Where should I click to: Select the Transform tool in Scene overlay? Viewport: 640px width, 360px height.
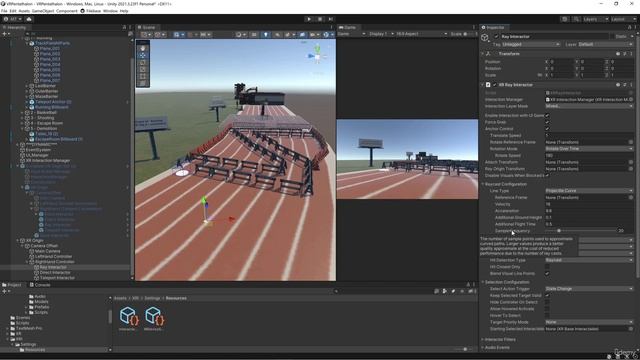(x=142, y=83)
